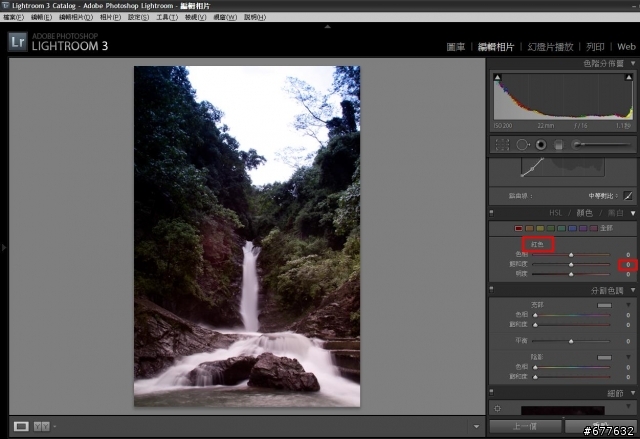This screenshot has height=439, width=640.
Task: Toggle the Detail preview disclosure triangle
Action: click(x=628, y=407)
